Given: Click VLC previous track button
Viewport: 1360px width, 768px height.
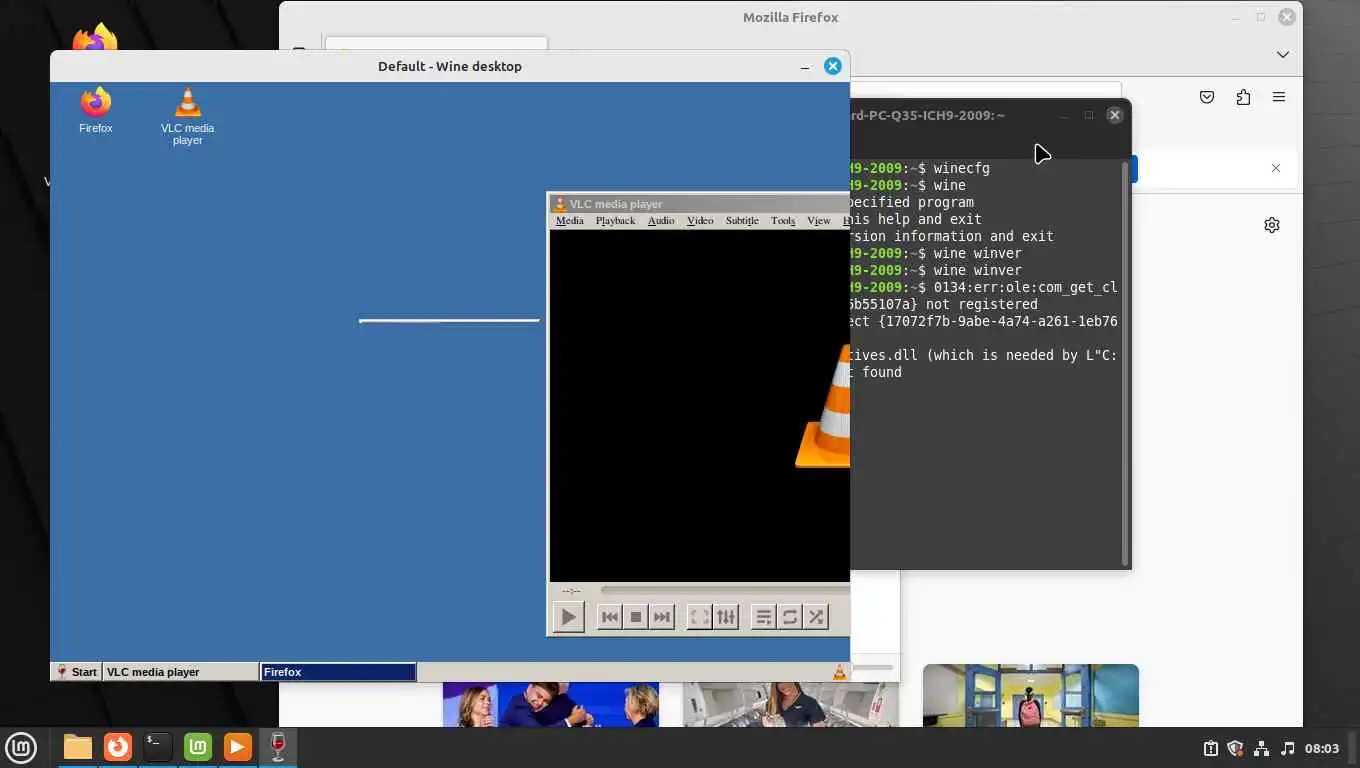Looking at the screenshot, I should [x=609, y=617].
